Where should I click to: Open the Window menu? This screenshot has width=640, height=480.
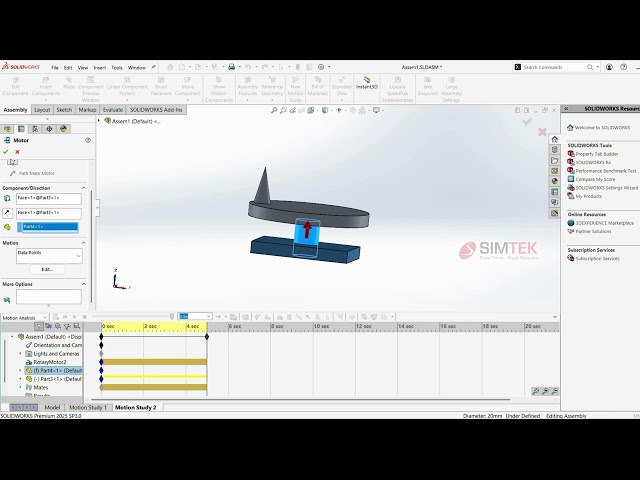(x=137, y=68)
